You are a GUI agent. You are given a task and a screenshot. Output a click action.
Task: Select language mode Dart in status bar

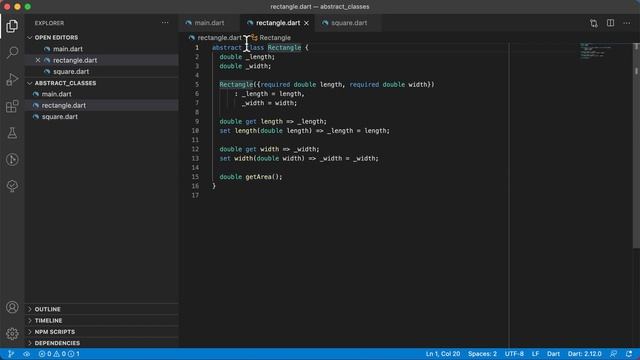(553, 354)
